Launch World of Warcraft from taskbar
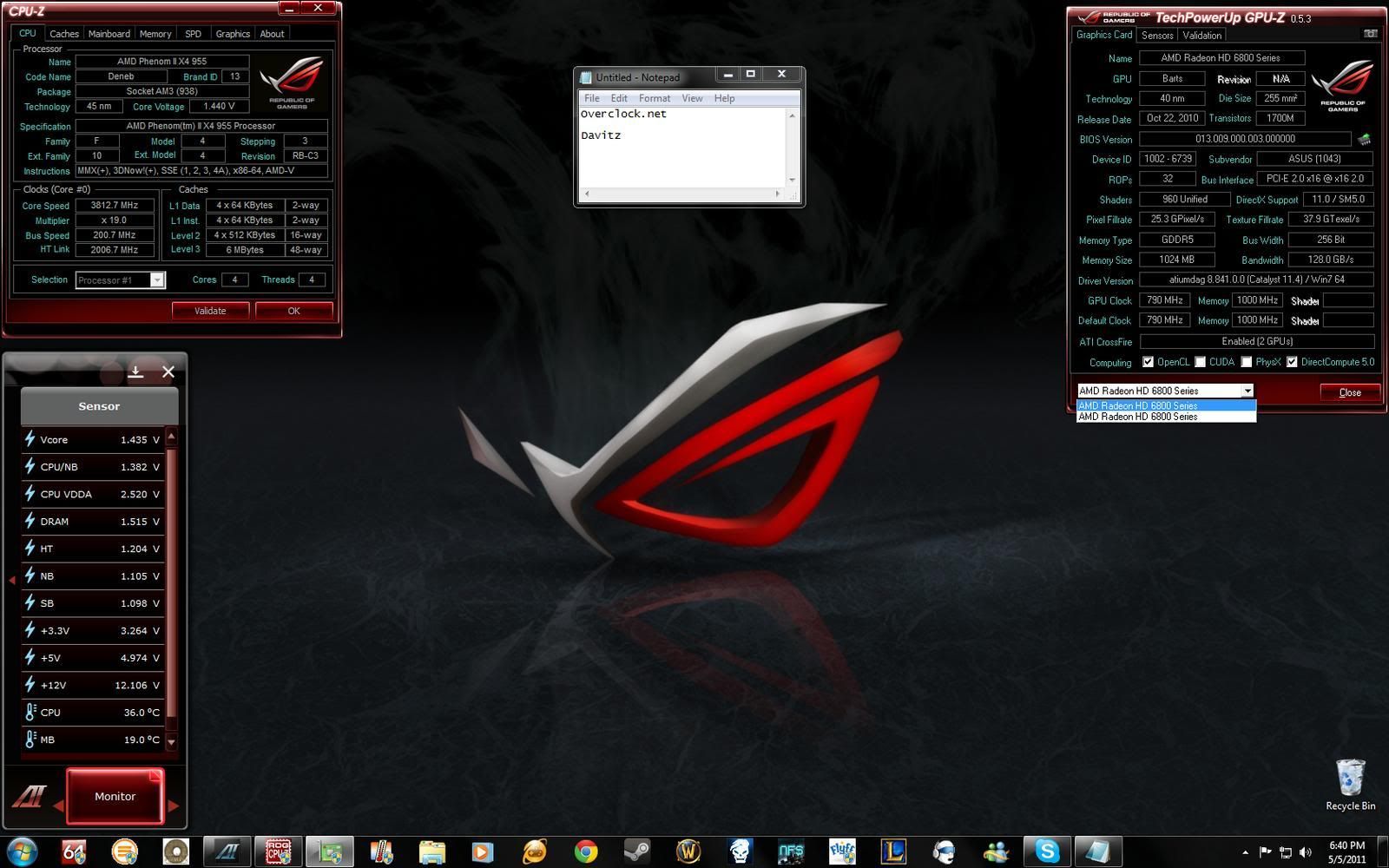 click(x=688, y=852)
